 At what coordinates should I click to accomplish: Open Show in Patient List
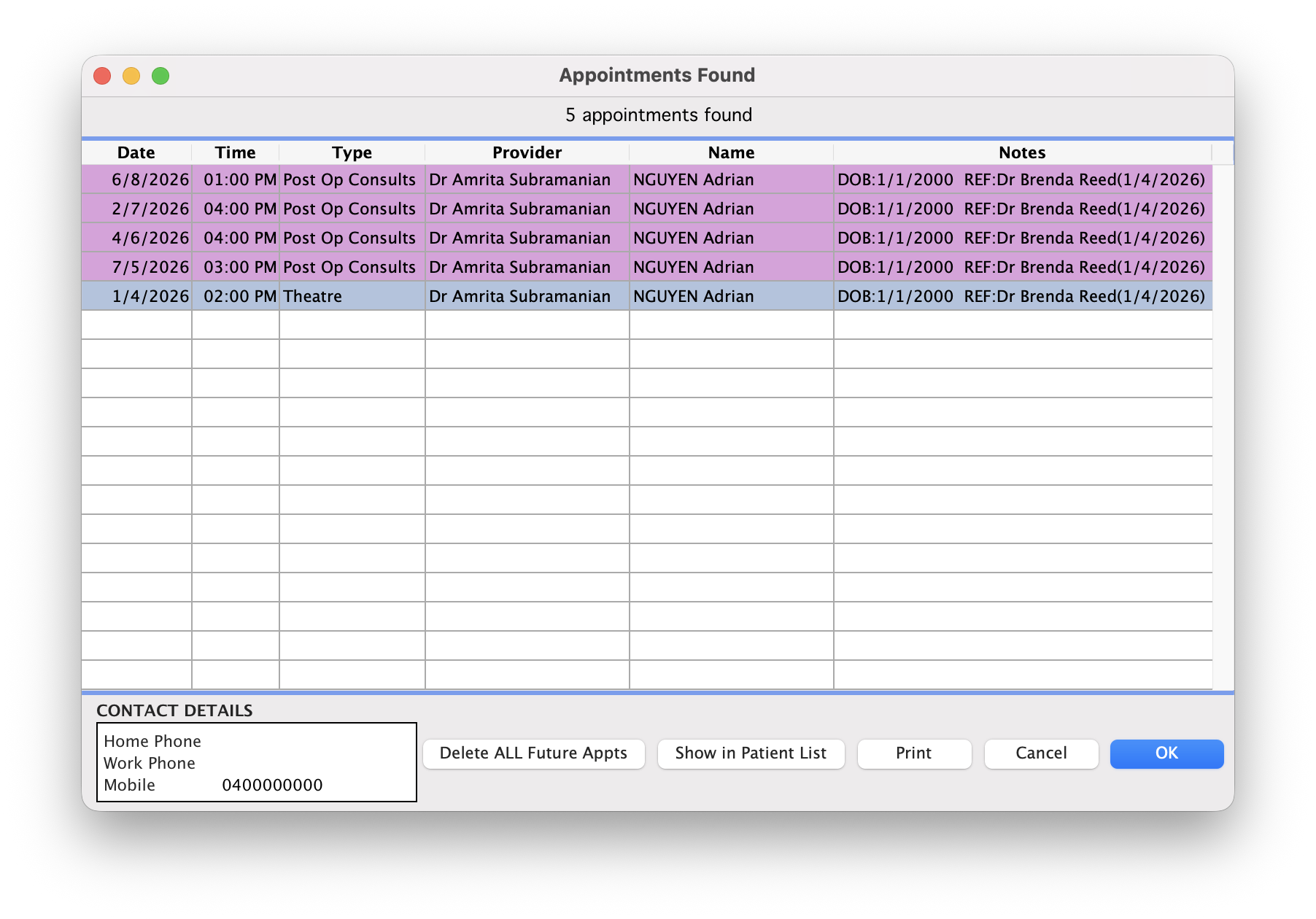pos(751,753)
